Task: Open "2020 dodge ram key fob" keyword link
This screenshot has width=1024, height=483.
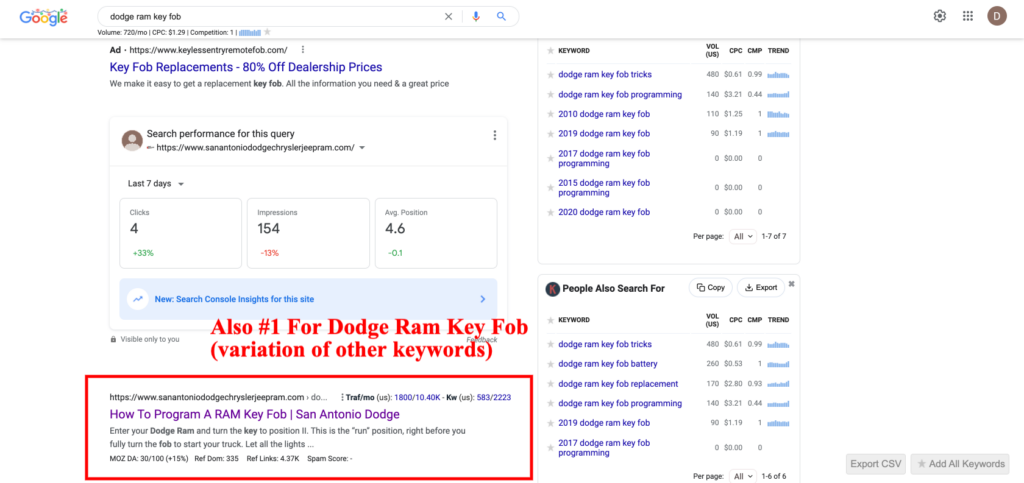Action: pos(604,213)
